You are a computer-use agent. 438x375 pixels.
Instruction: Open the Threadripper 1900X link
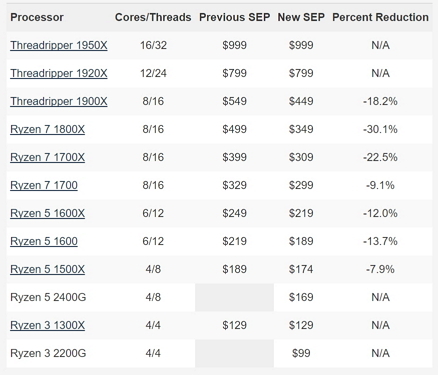pyautogui.click(x=59, y=101)
